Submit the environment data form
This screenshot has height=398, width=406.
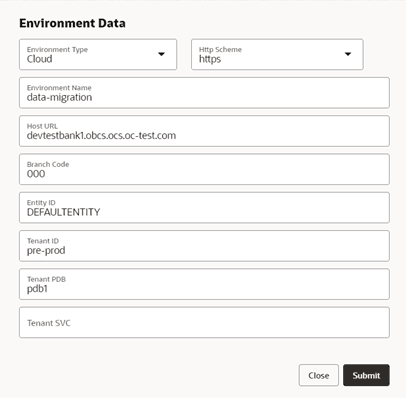pyautogui.click(x=366, y=375)
